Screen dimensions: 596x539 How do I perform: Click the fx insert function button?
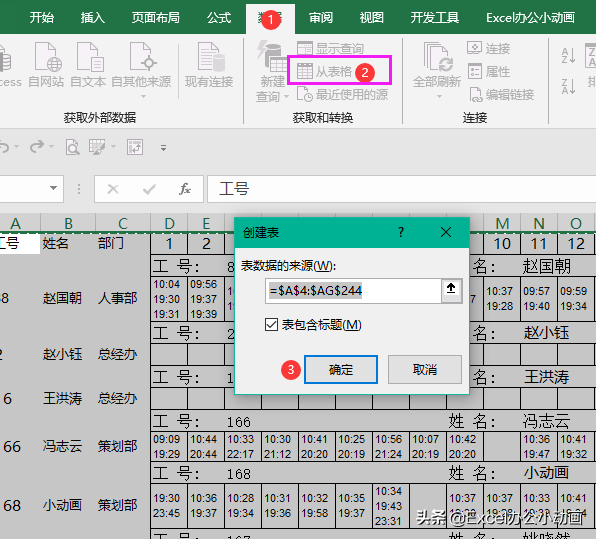pos(184,189)
